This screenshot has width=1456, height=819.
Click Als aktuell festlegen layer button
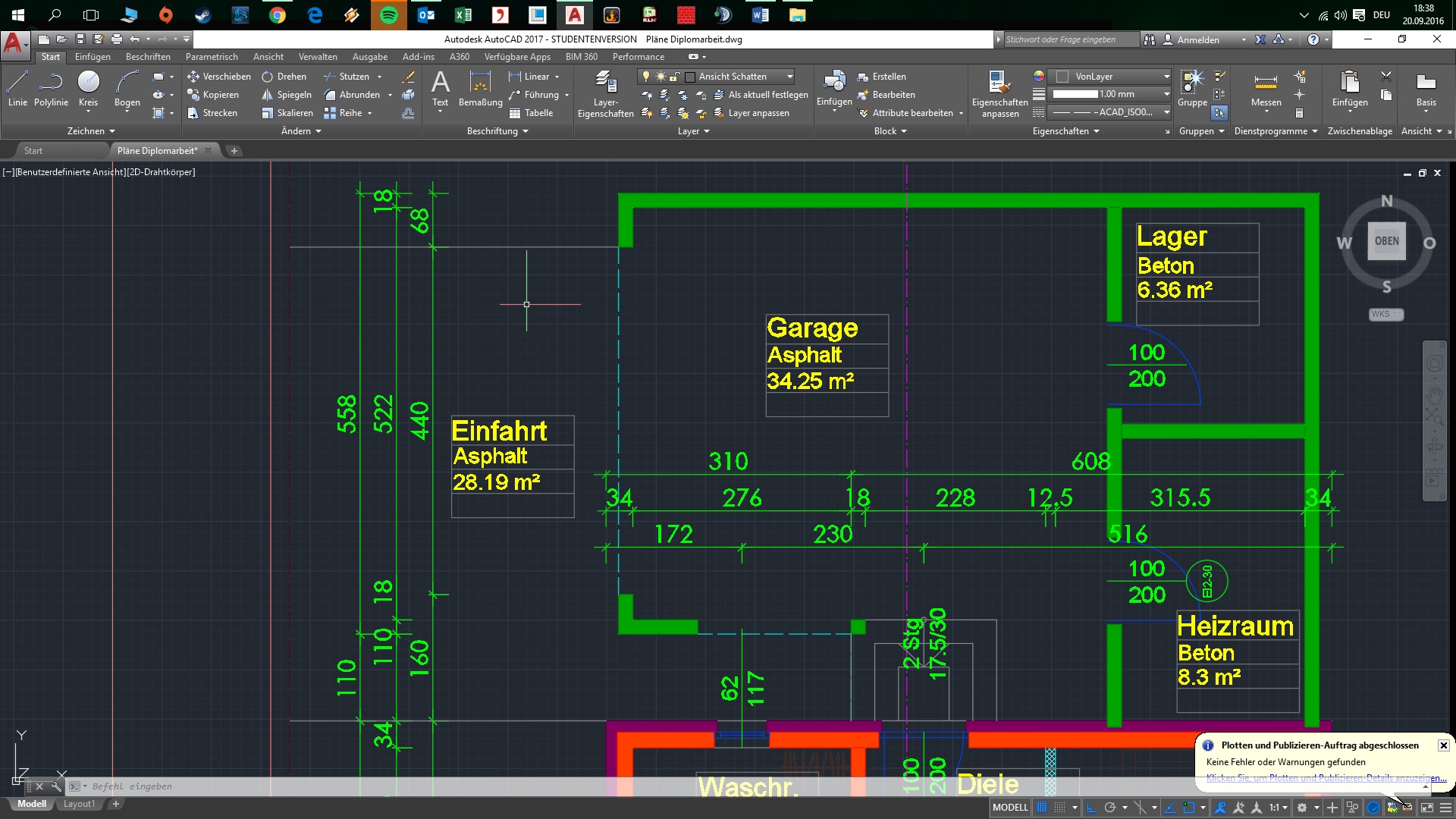[761, 95]
